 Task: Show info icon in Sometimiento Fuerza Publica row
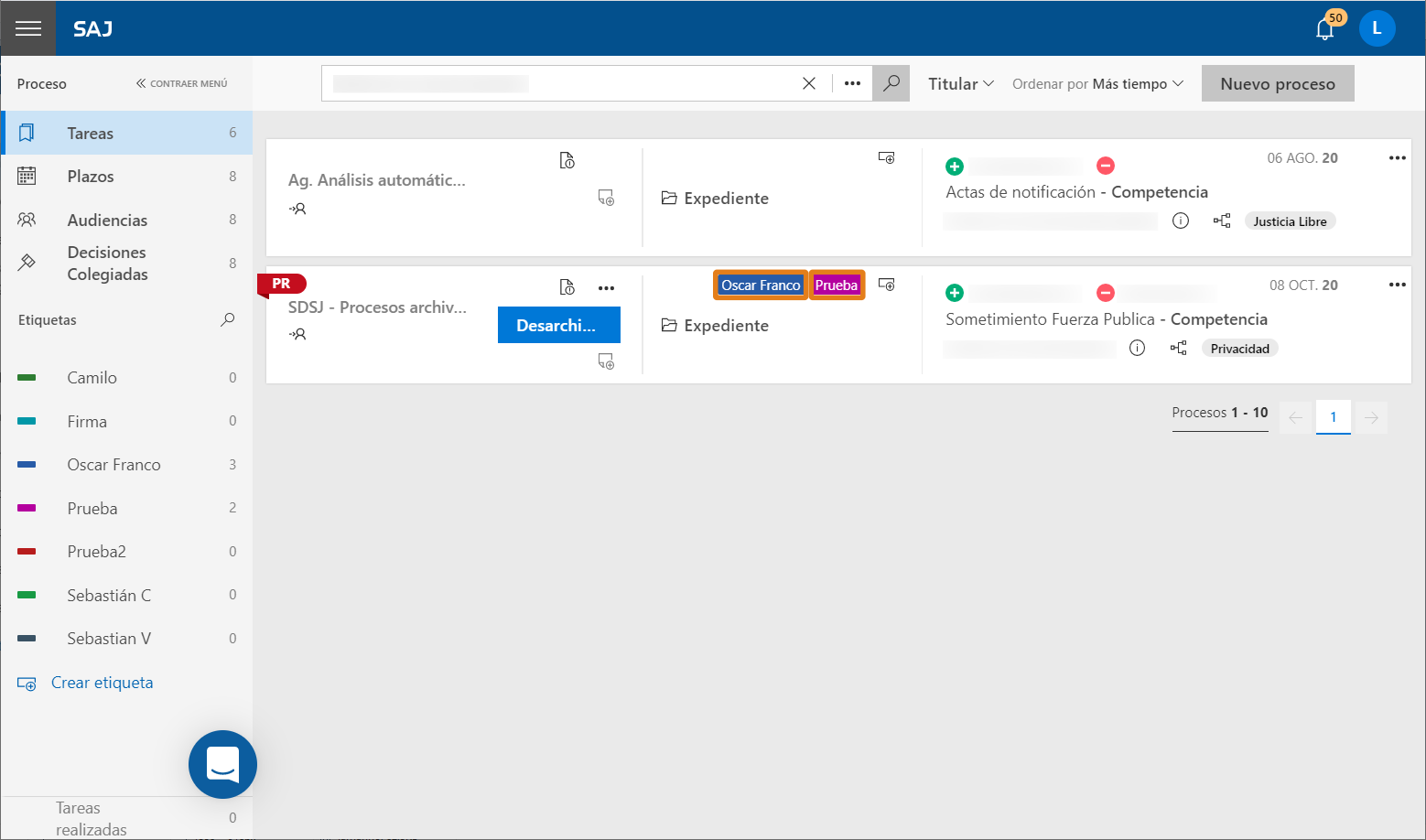point(1137,348)
